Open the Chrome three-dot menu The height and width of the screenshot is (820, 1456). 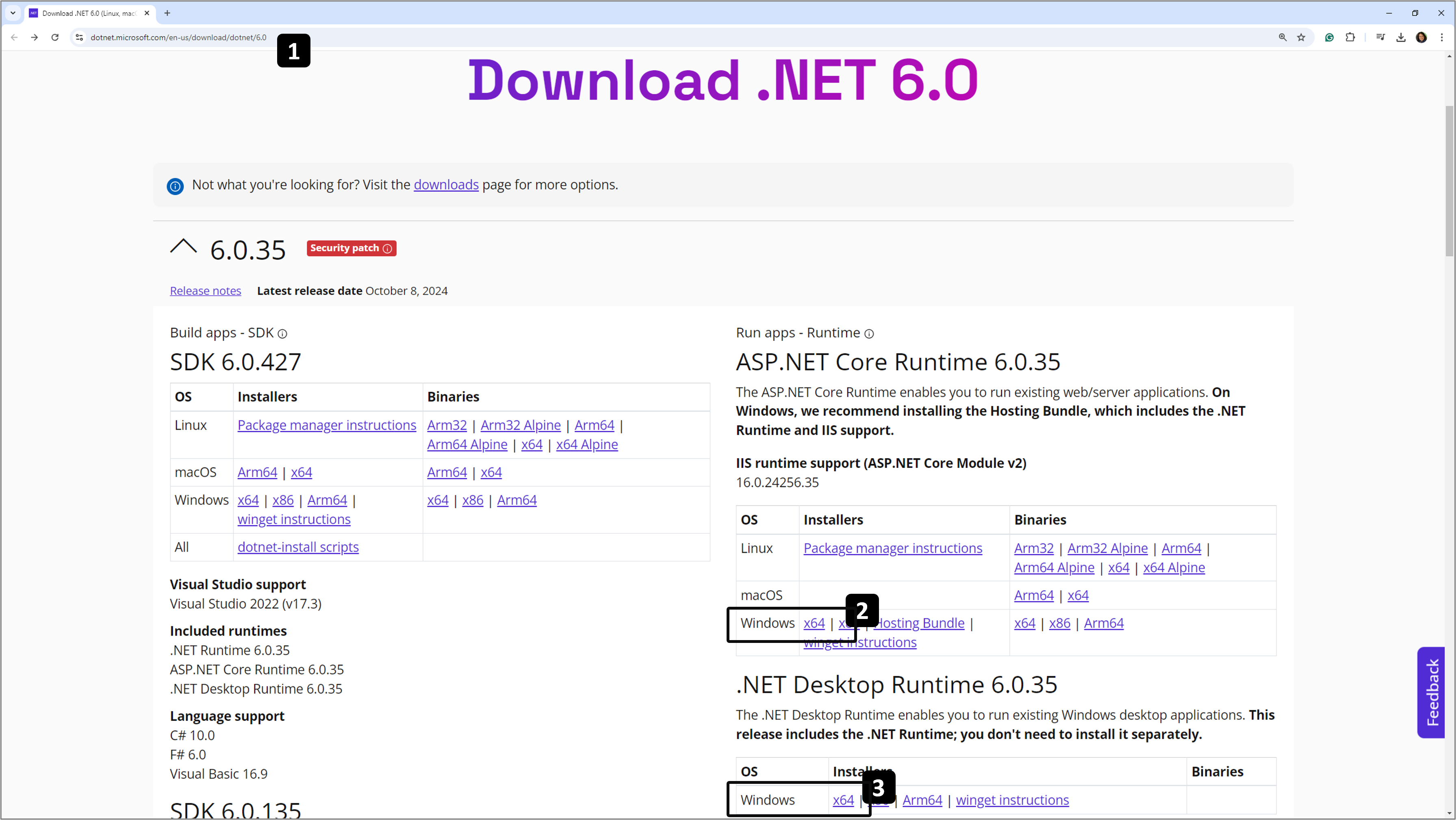(x=1442, y=37)
